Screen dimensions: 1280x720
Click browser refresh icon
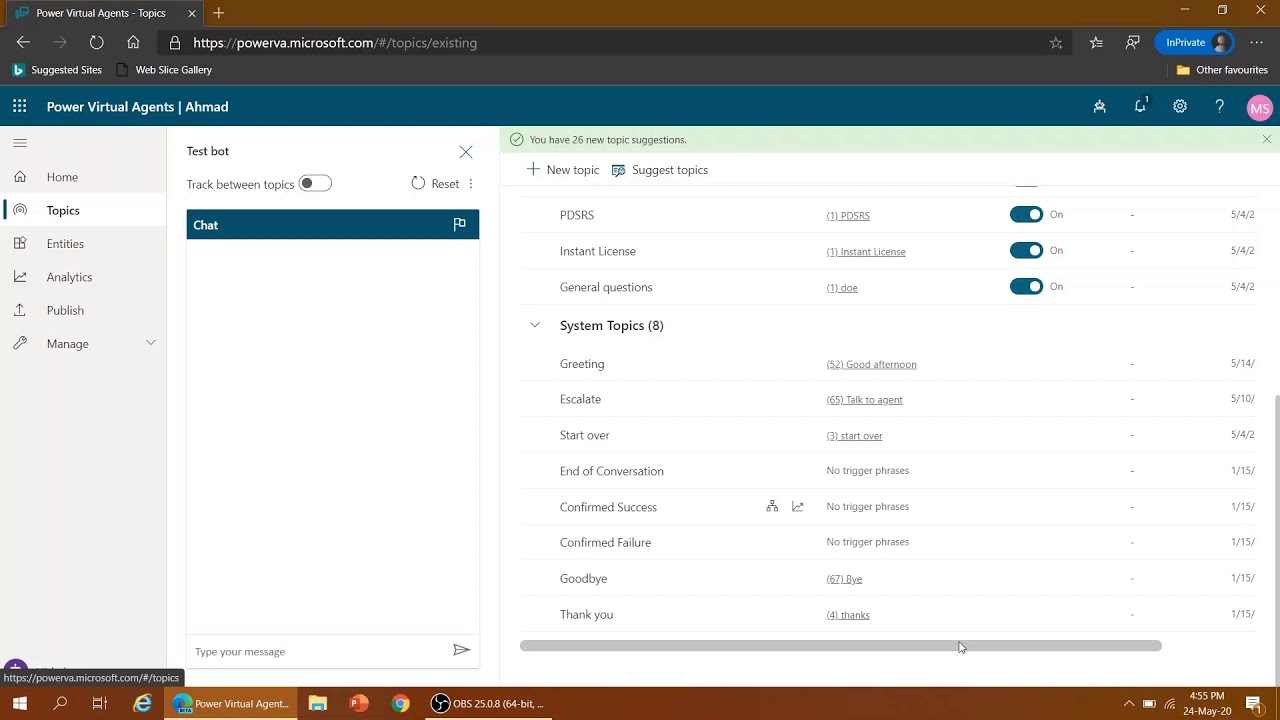click(x=96, y=42)
